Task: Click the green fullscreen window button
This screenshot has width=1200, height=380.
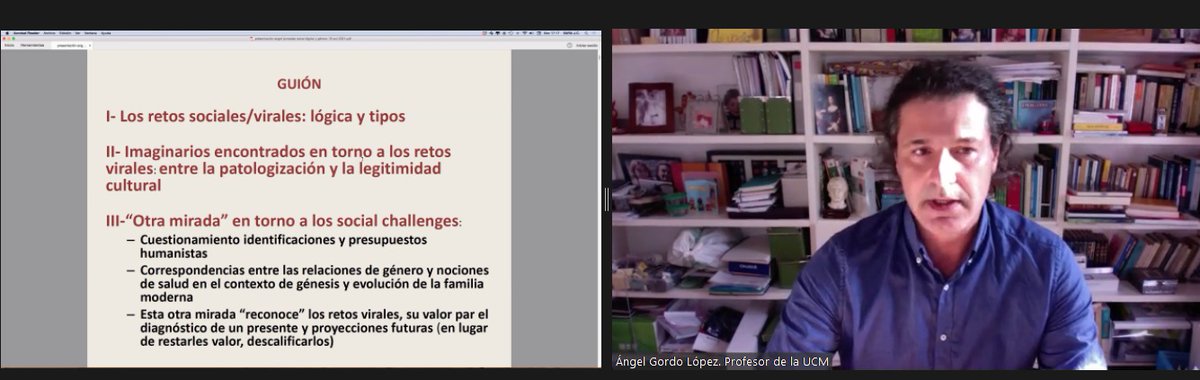Action: 13,39
